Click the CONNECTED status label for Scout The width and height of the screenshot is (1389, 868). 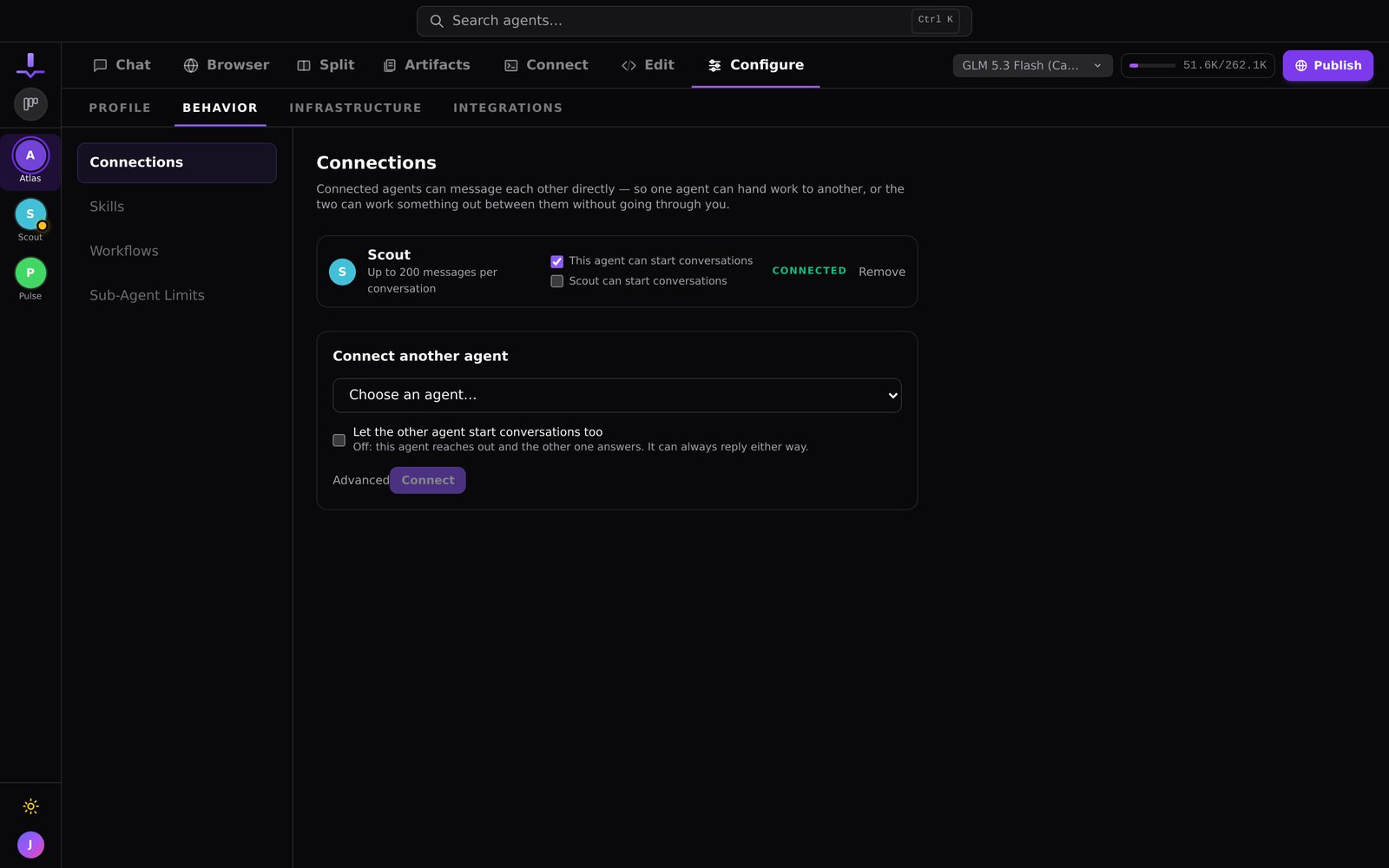(809, 271)
